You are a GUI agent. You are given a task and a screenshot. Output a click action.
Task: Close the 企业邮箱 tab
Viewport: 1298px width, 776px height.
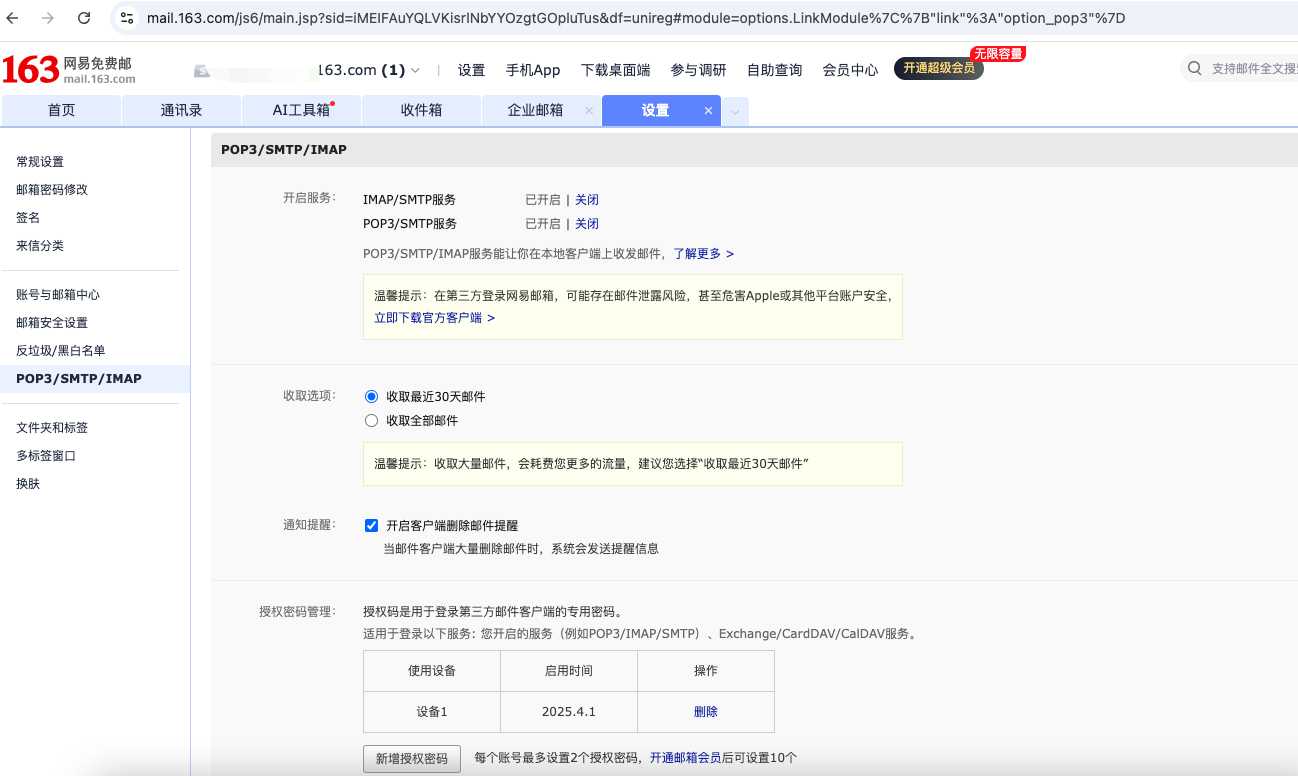[588, 111]
